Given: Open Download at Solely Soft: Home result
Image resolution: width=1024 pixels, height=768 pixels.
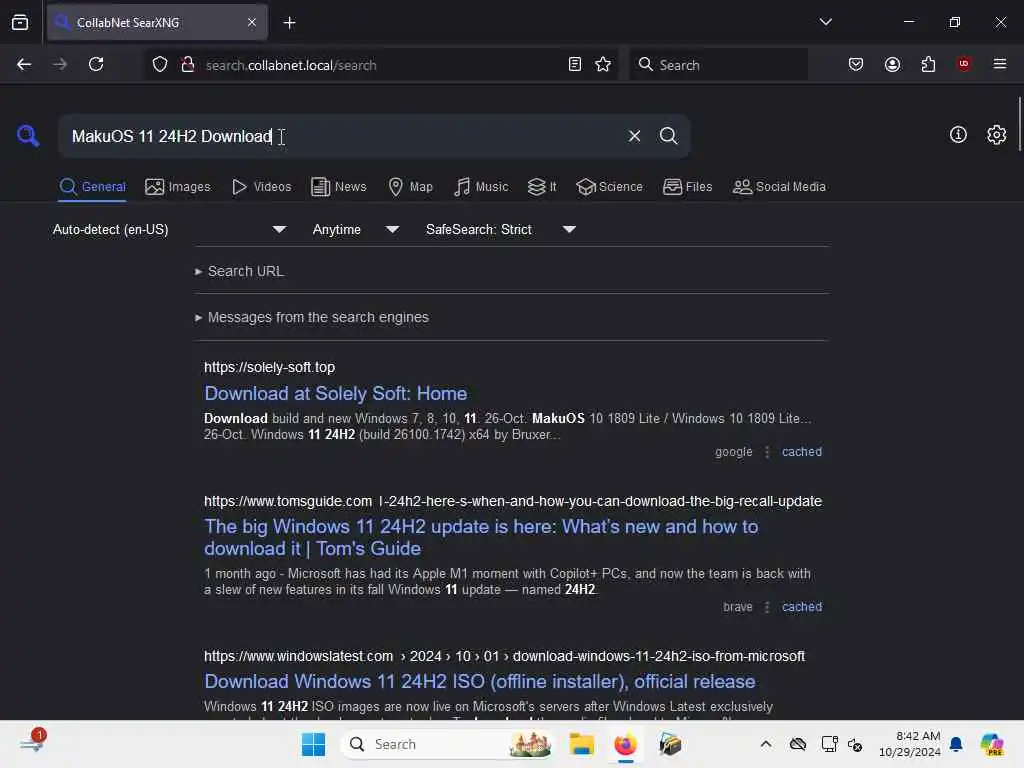Looking at the screenshot, I should 336,393.
